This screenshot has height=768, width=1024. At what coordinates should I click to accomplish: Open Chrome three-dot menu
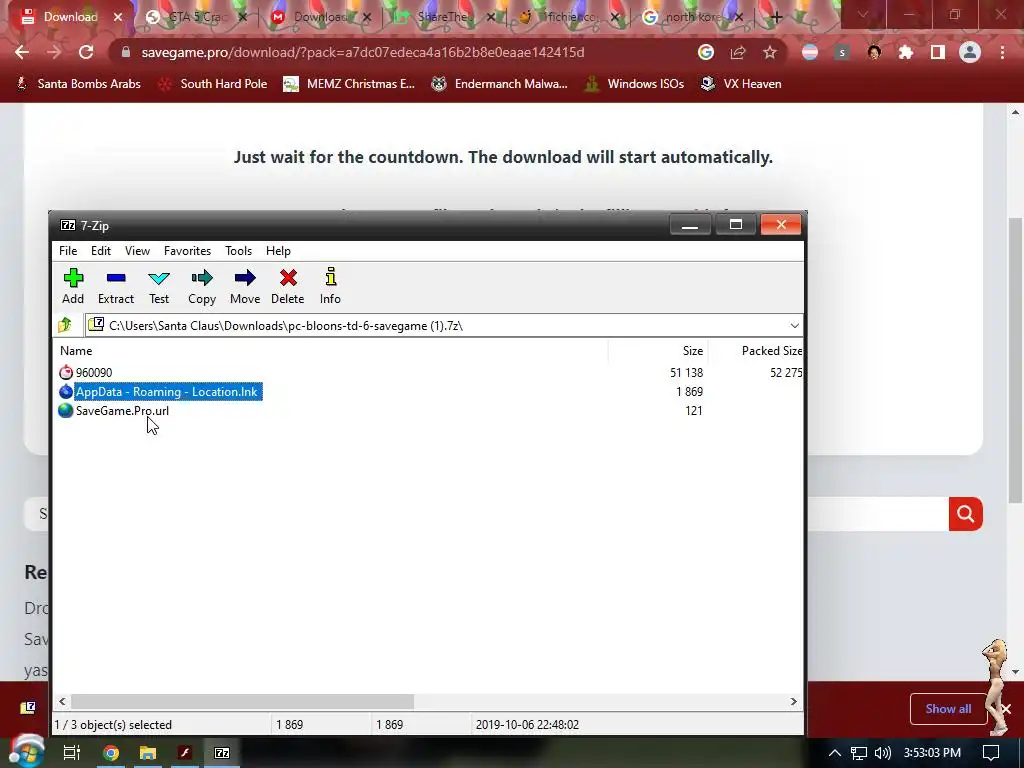(1002, 52)
